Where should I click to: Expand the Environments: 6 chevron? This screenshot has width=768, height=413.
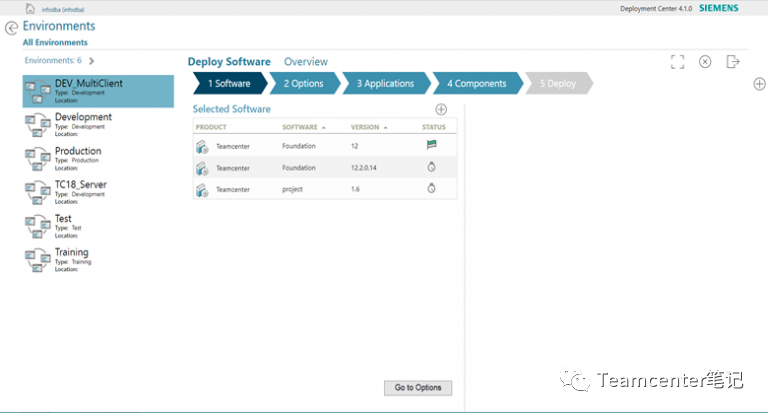pos(92,61)
